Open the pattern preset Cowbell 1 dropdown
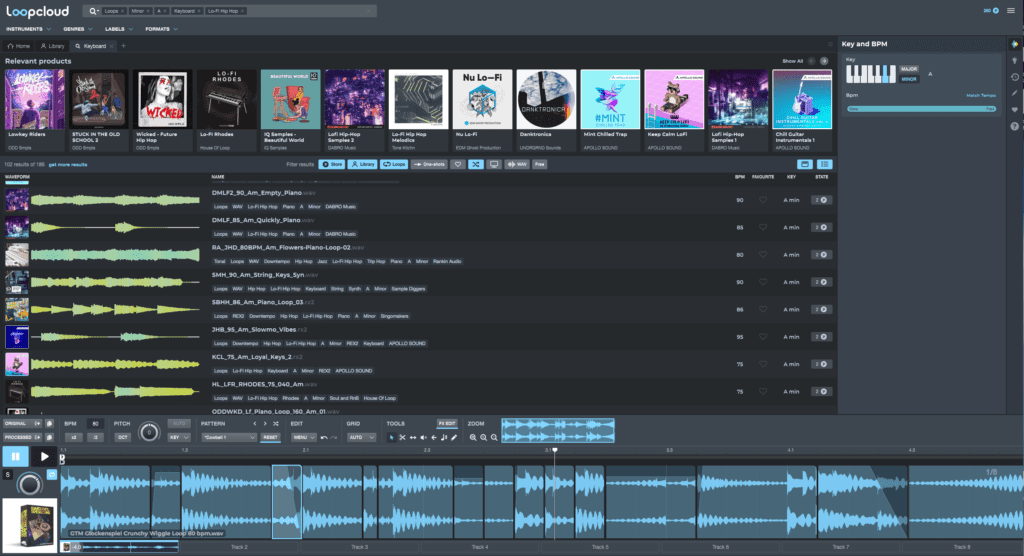The width and height of the screenshot is (1024, 556). coord(229,438)
